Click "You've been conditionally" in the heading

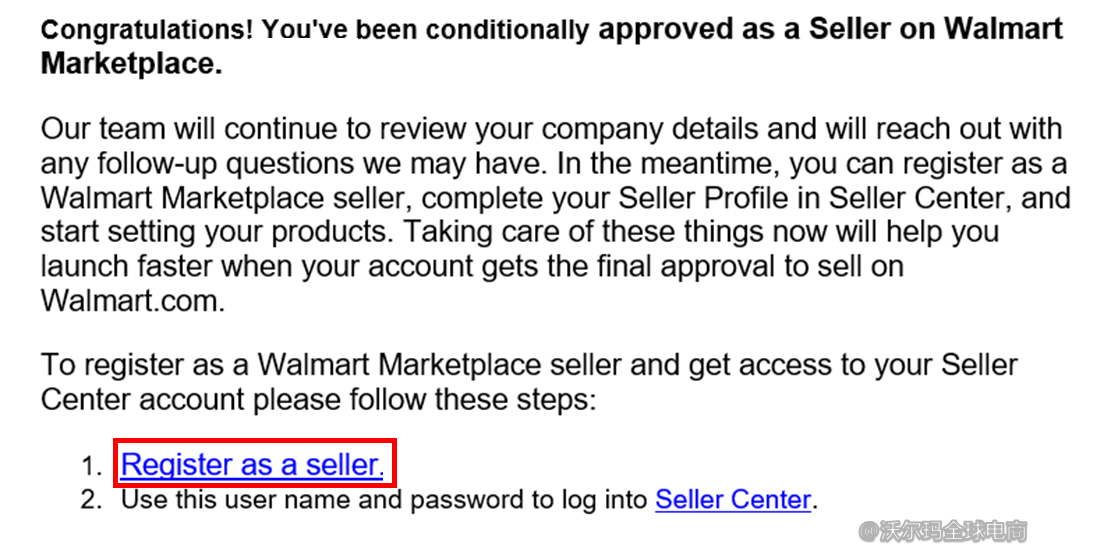click(x=425, y=30)
